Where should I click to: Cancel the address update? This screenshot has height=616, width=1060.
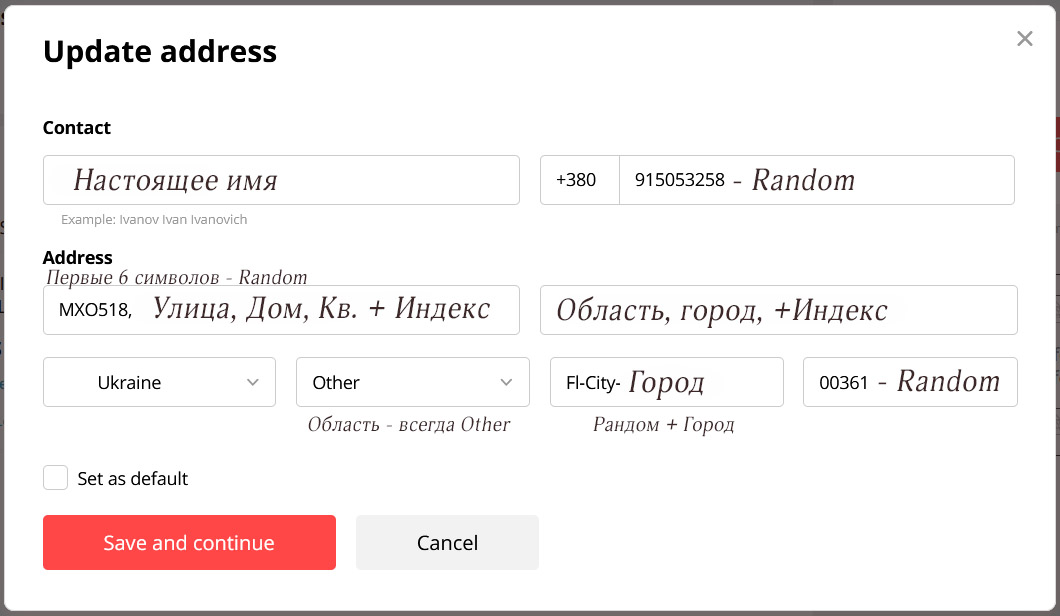click(447, 542)
